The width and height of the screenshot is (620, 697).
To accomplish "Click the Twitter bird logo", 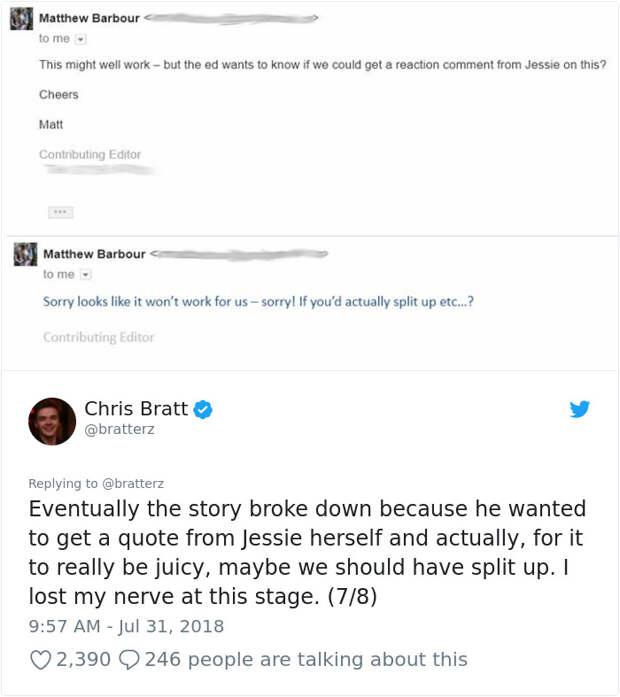I will point(579,409).
